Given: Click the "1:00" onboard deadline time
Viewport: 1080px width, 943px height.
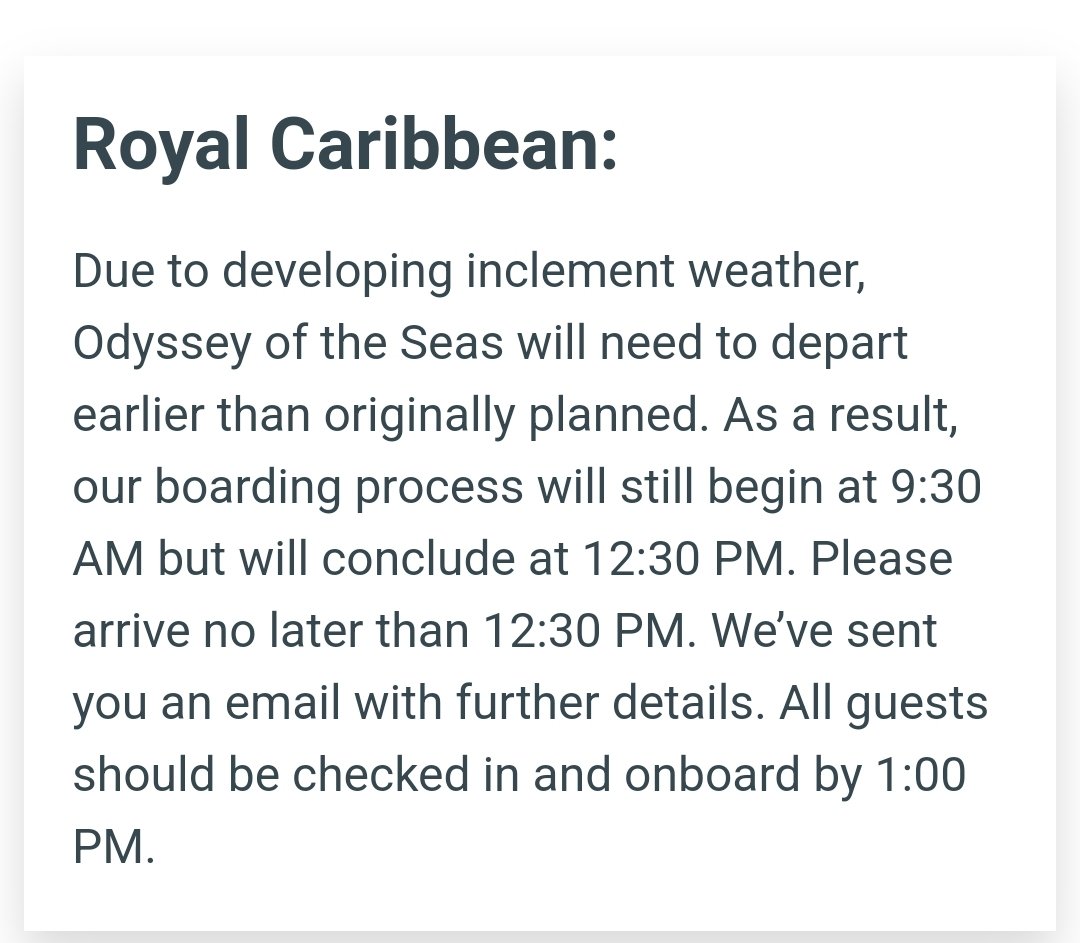Looking at the screenshot, I should tap(921, 775).
